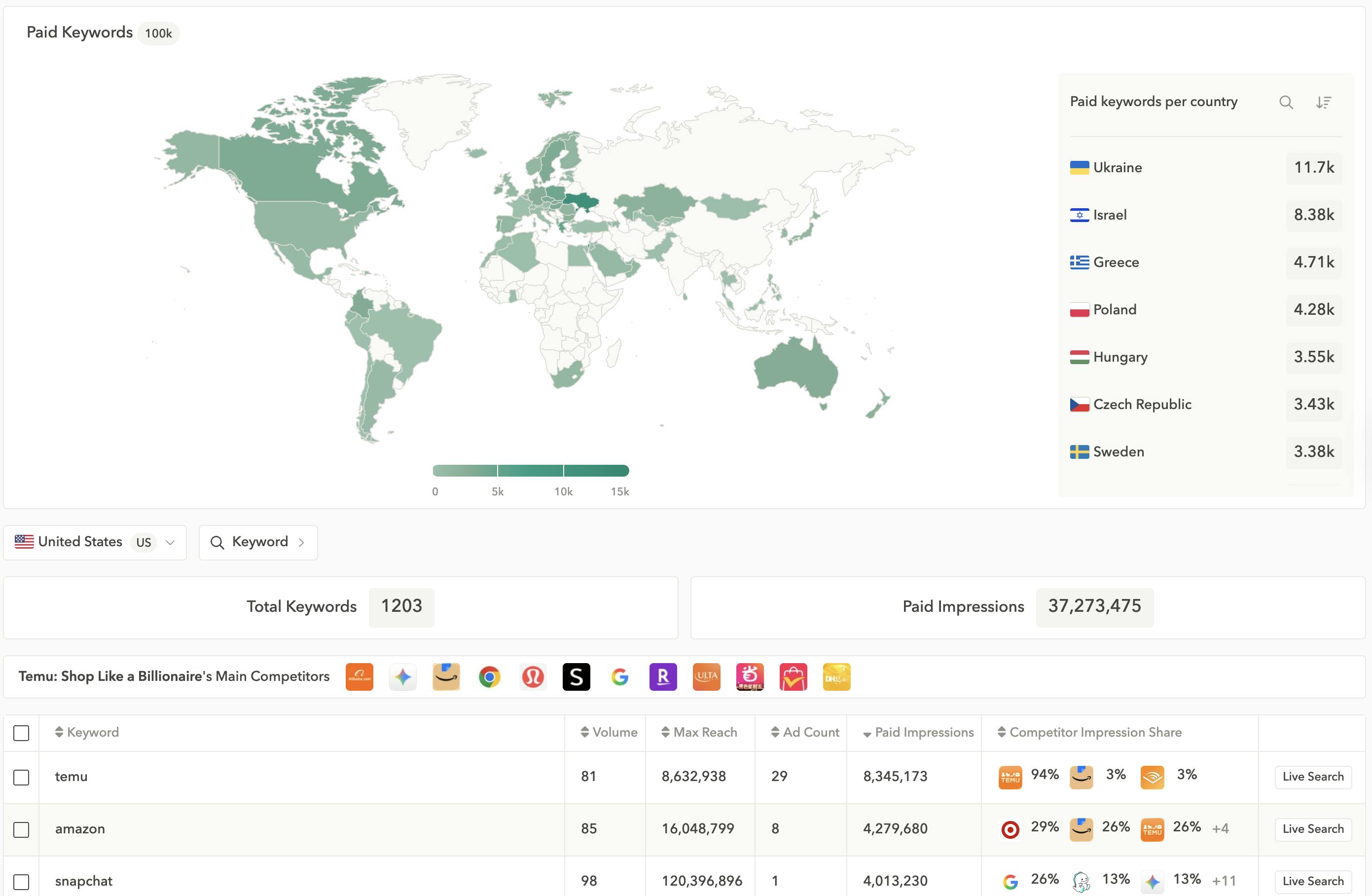1372x896 pixels.
Task: Open the United States country dropdown
Action: coord(170,543)
